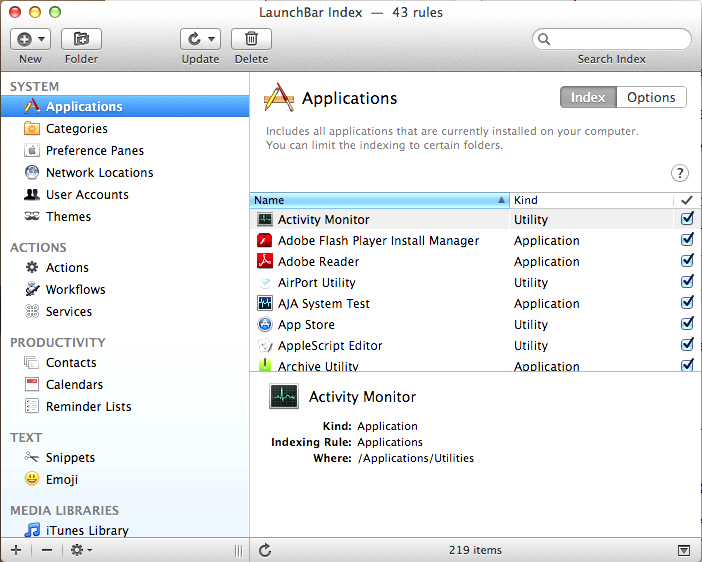Select Snippets in the sidebar
Screen dimensions: 702x562
[x=125, y=457]
